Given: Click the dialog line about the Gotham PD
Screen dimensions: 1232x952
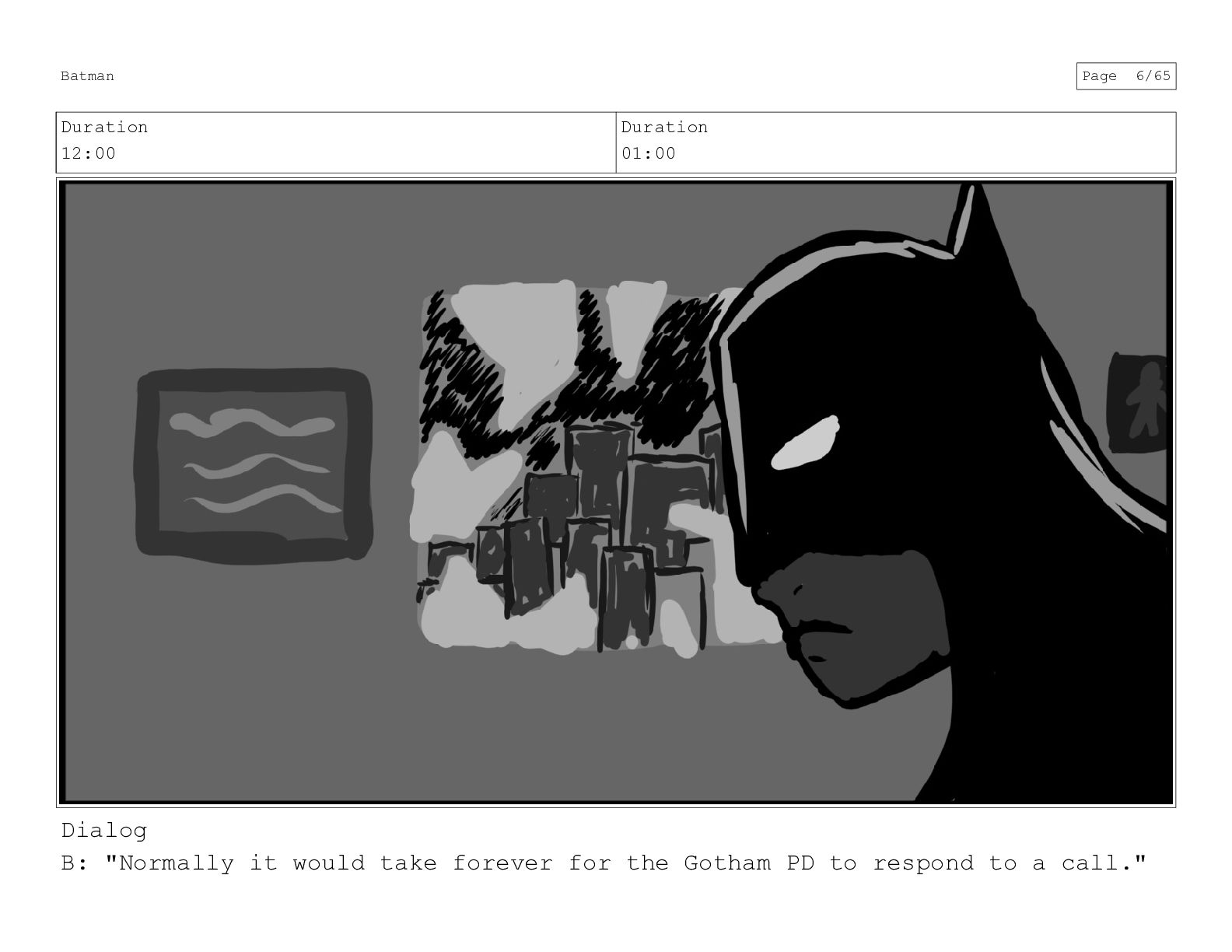Looking at the screenshot, I should point(604,863).
